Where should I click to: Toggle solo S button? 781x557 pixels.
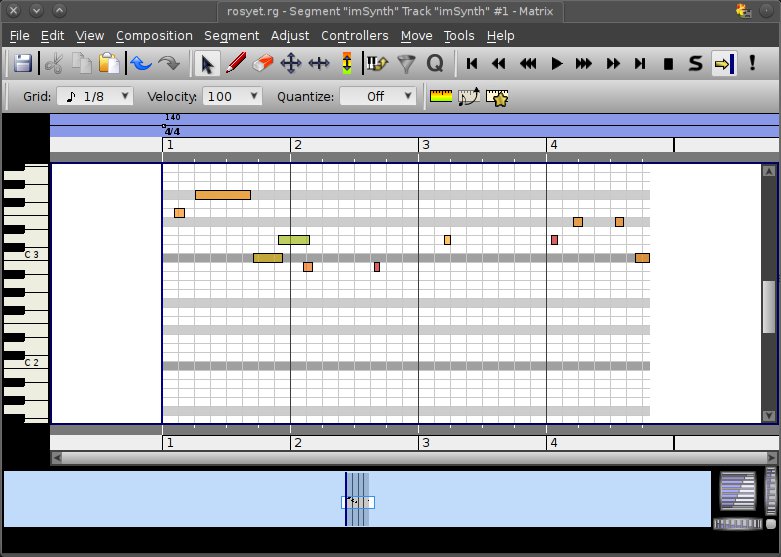[695, 64]
